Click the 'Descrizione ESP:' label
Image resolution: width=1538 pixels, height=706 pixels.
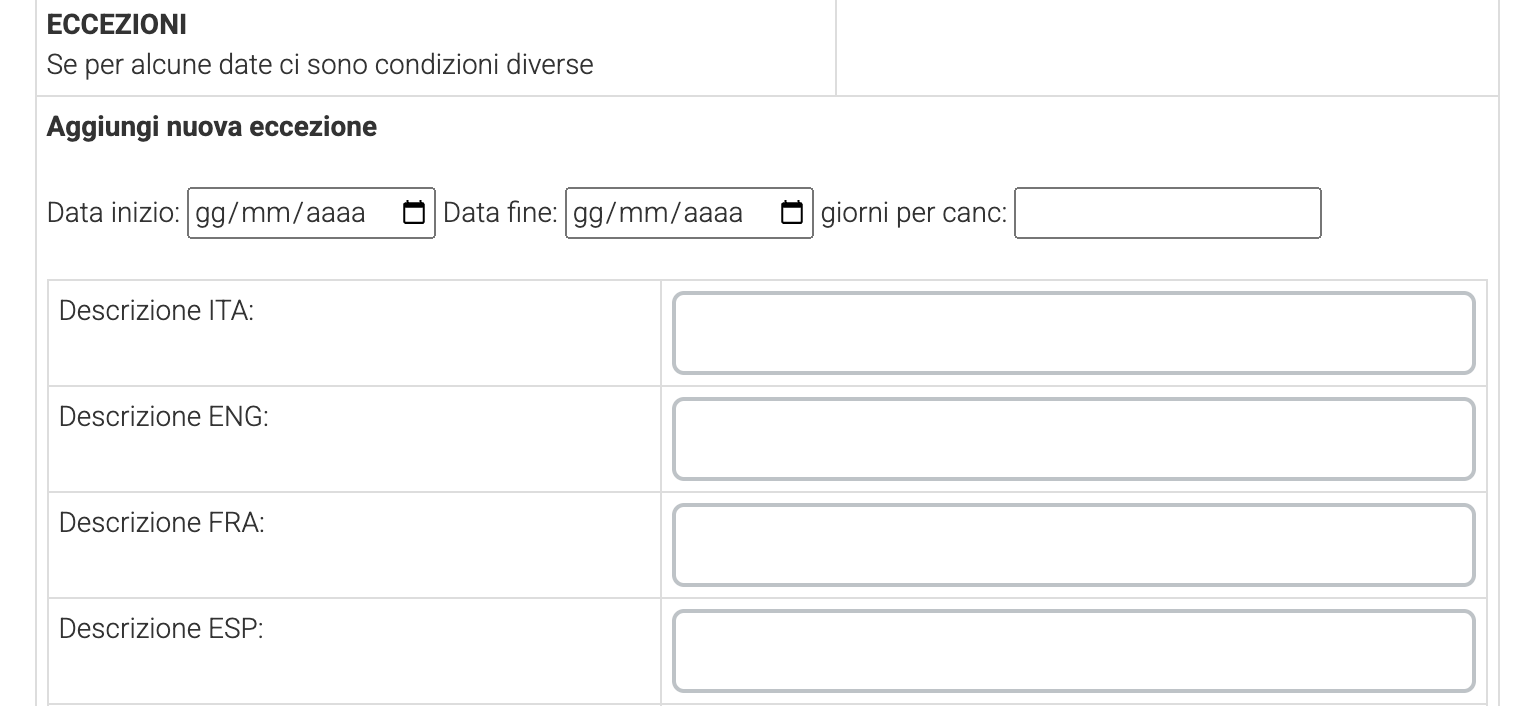(x=161, y=629)
